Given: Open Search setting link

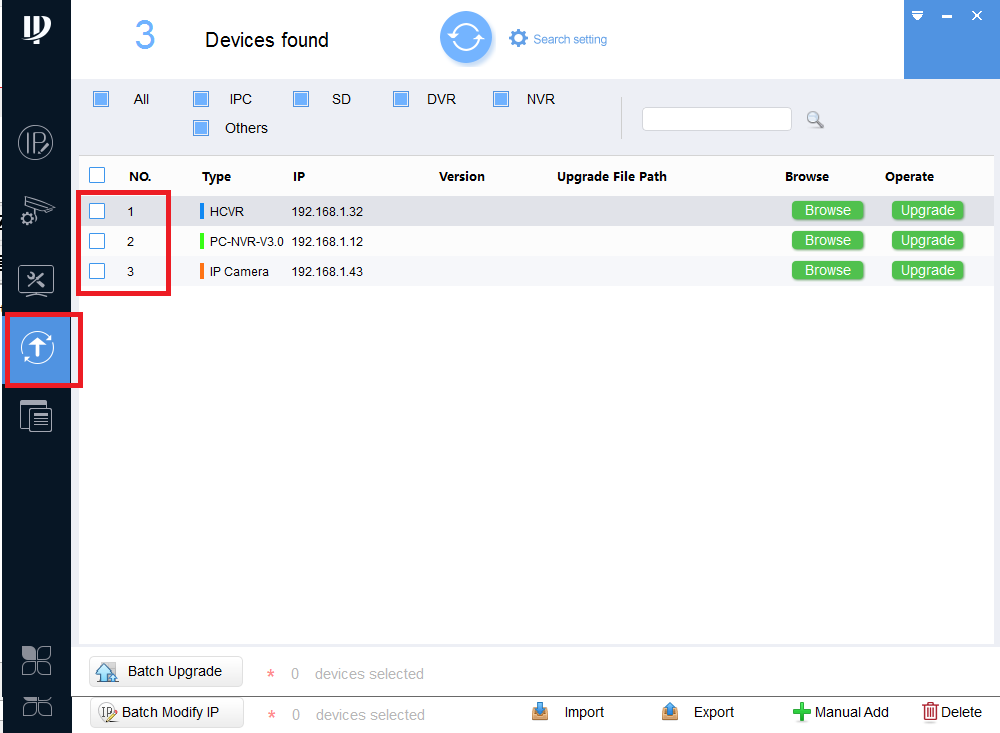Looking at the screenshot, I should 558,39.
